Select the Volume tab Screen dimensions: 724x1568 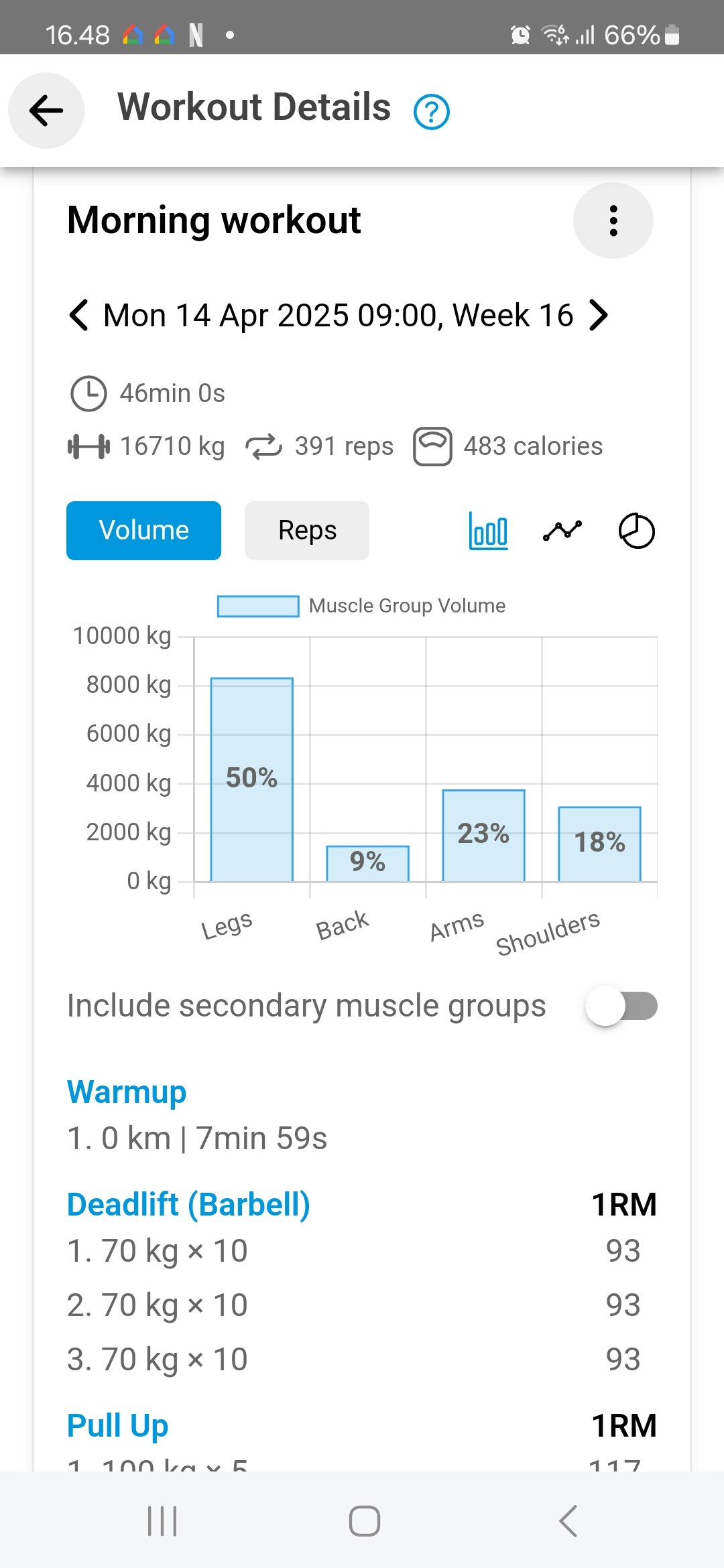pyautogui.click(x=143, y=531)
